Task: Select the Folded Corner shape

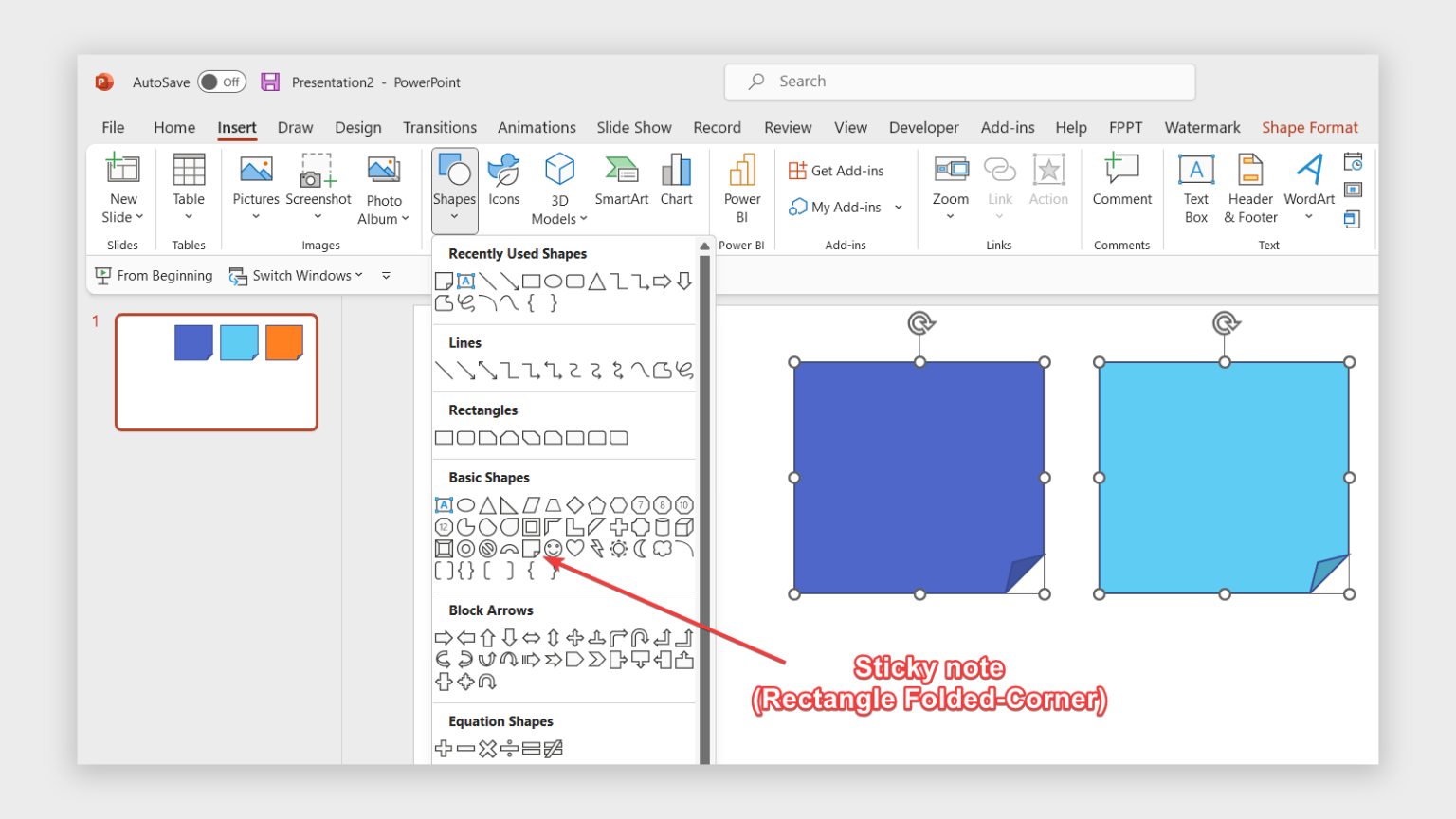Action: coord(529,548)
